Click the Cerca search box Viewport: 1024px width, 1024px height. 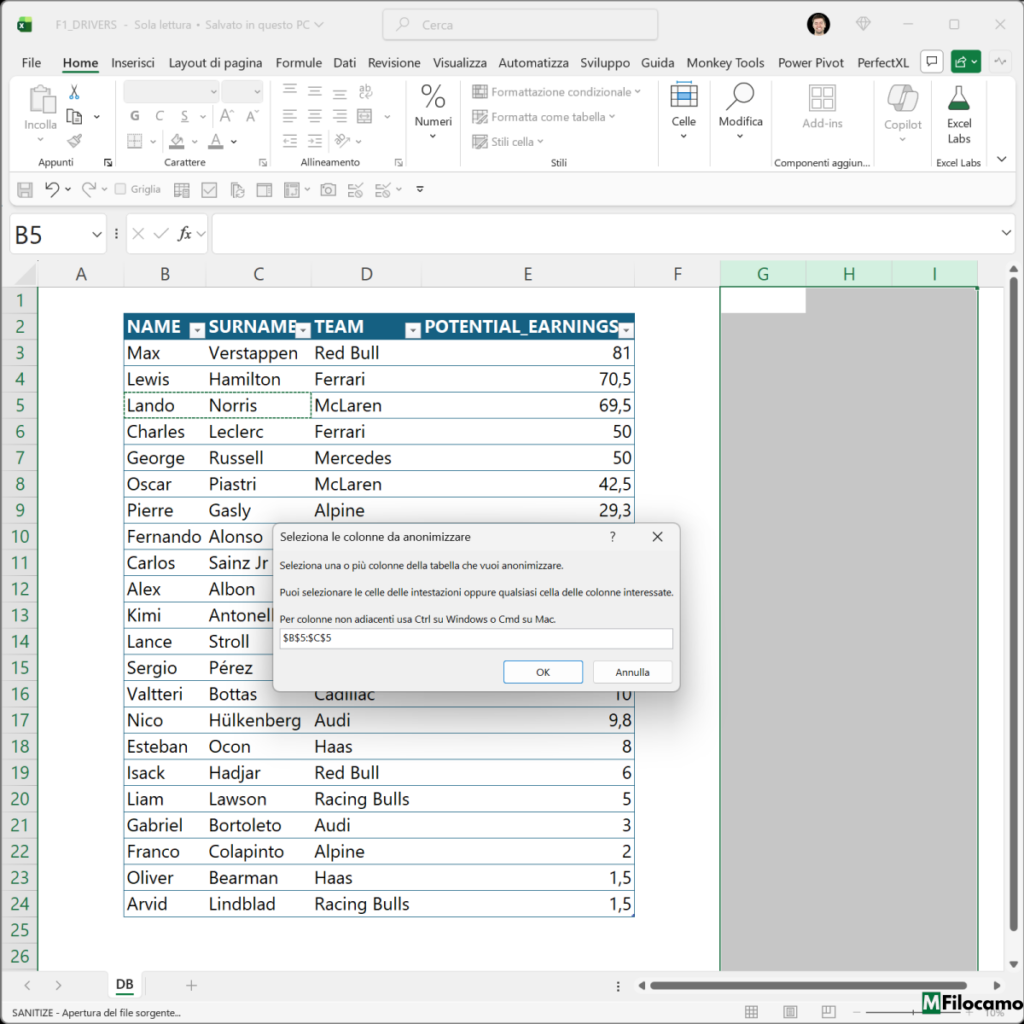[x=520, y=25]
